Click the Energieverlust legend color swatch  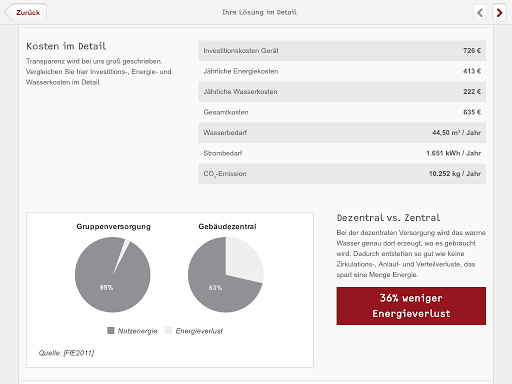(x=168, y=330)
